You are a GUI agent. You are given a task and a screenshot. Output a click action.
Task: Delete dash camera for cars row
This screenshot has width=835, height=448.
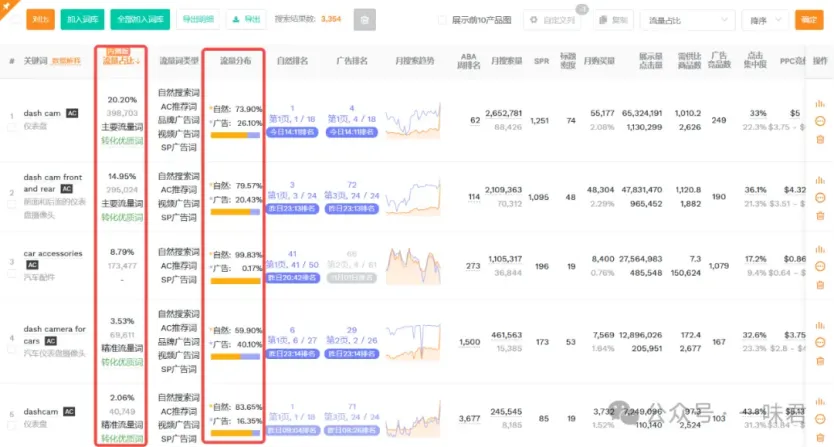pyautogui.click(x=820, y=361)
